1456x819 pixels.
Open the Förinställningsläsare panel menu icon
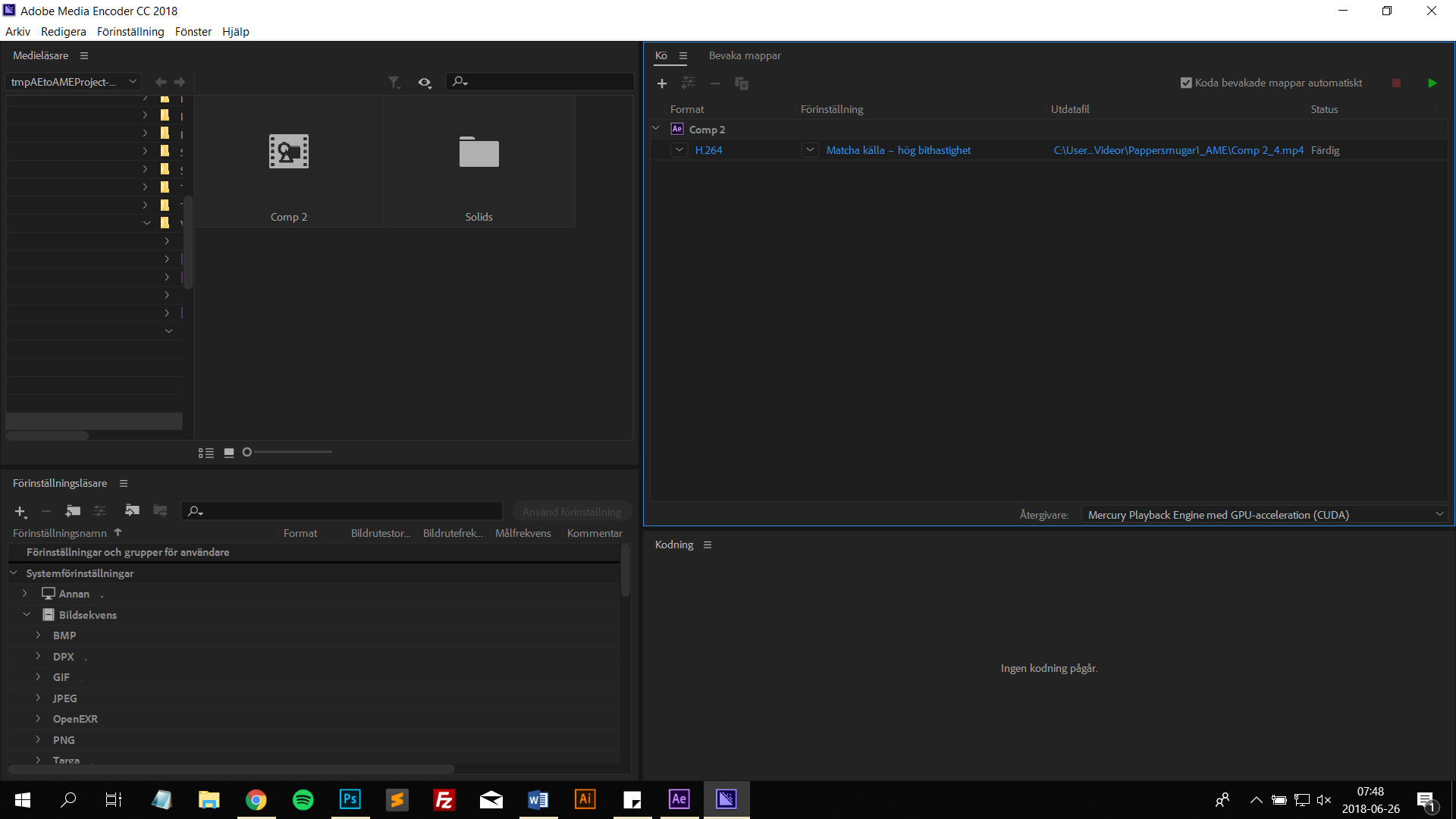coord(124,484)
